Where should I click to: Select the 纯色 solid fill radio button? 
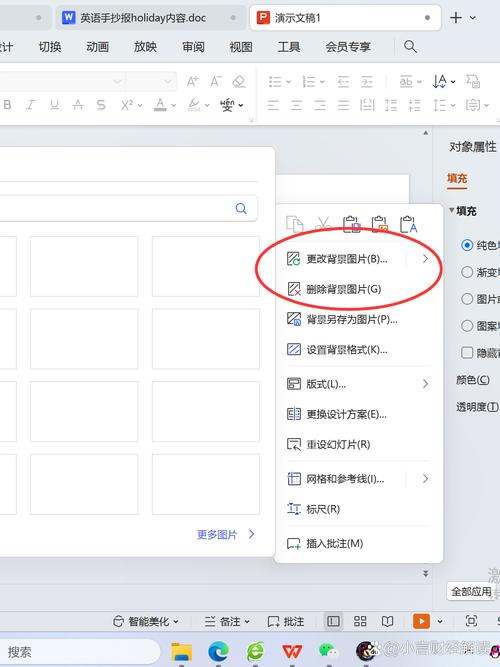coord(467,245)
